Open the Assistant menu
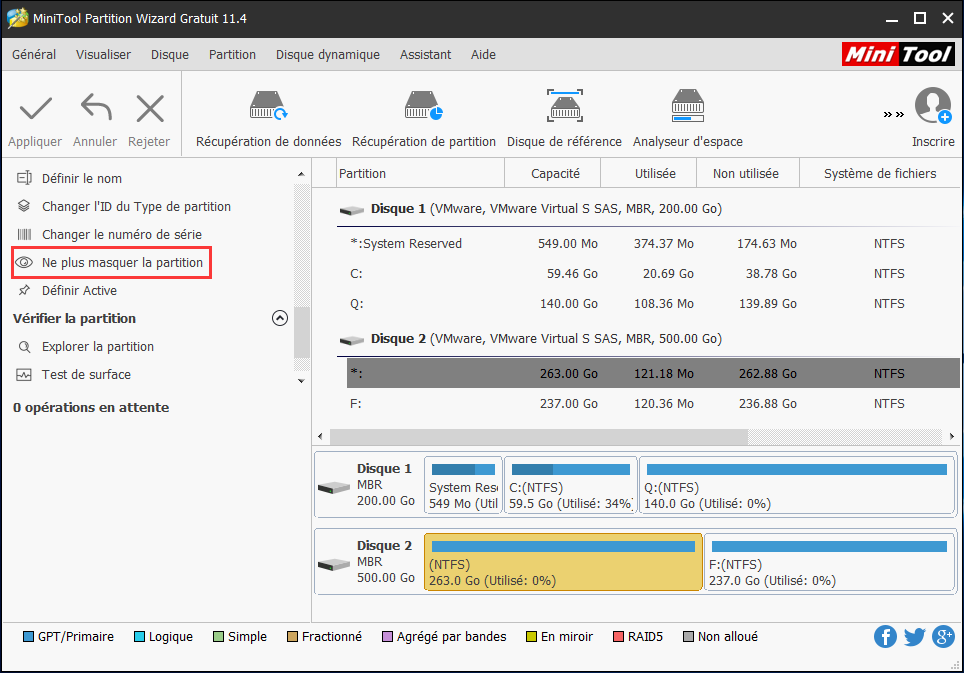The height and width of the screenshot is (673, 964). tap(425, 55)
